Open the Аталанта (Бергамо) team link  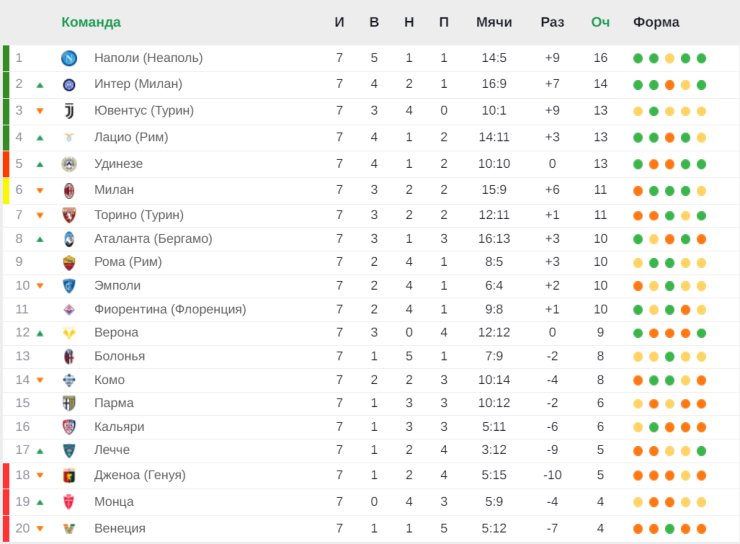coord(153,239)
